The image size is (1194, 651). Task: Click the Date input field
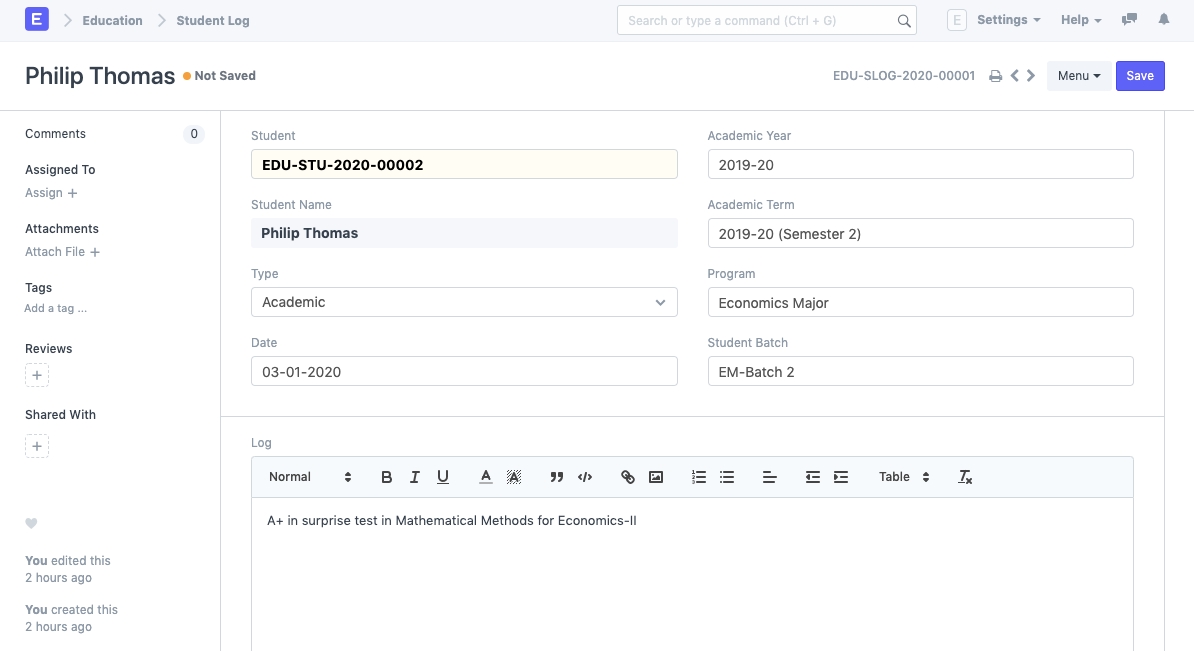464,371
